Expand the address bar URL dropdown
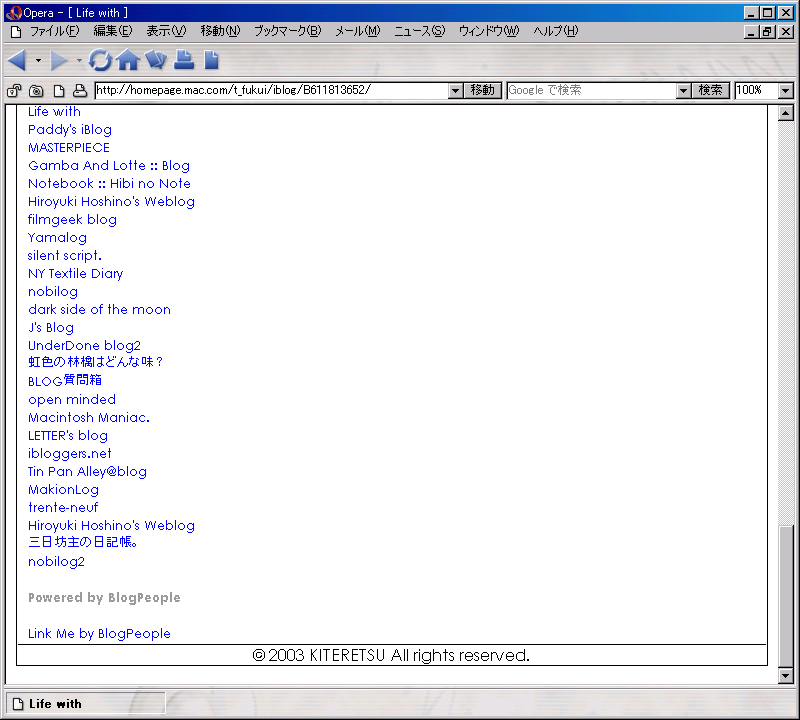The image size is (800, 720). pyautogui.click(x=456, y=91)
